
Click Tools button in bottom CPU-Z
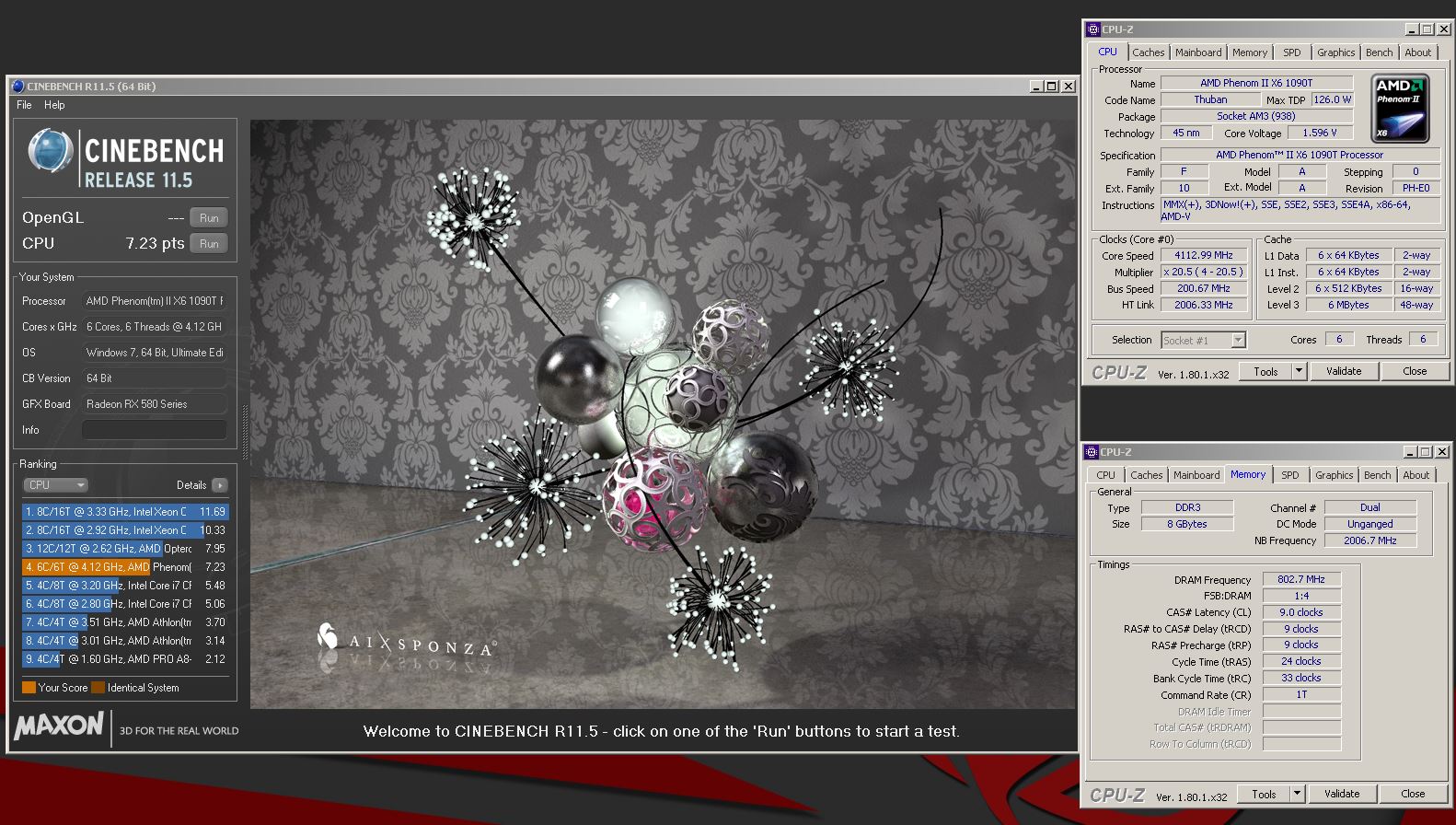pyautogui.click(x=1264, y=794)
